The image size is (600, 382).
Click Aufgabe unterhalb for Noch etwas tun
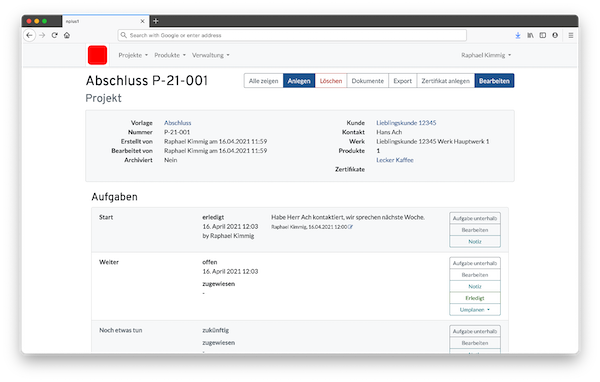pos(475,331)
